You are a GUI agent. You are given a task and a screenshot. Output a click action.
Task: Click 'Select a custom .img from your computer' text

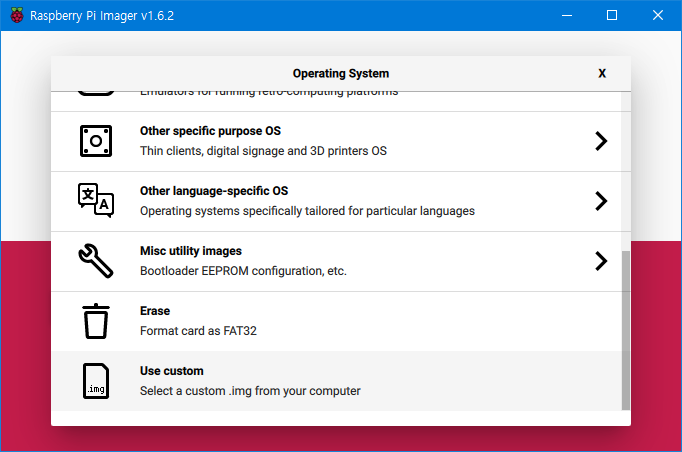250,391
